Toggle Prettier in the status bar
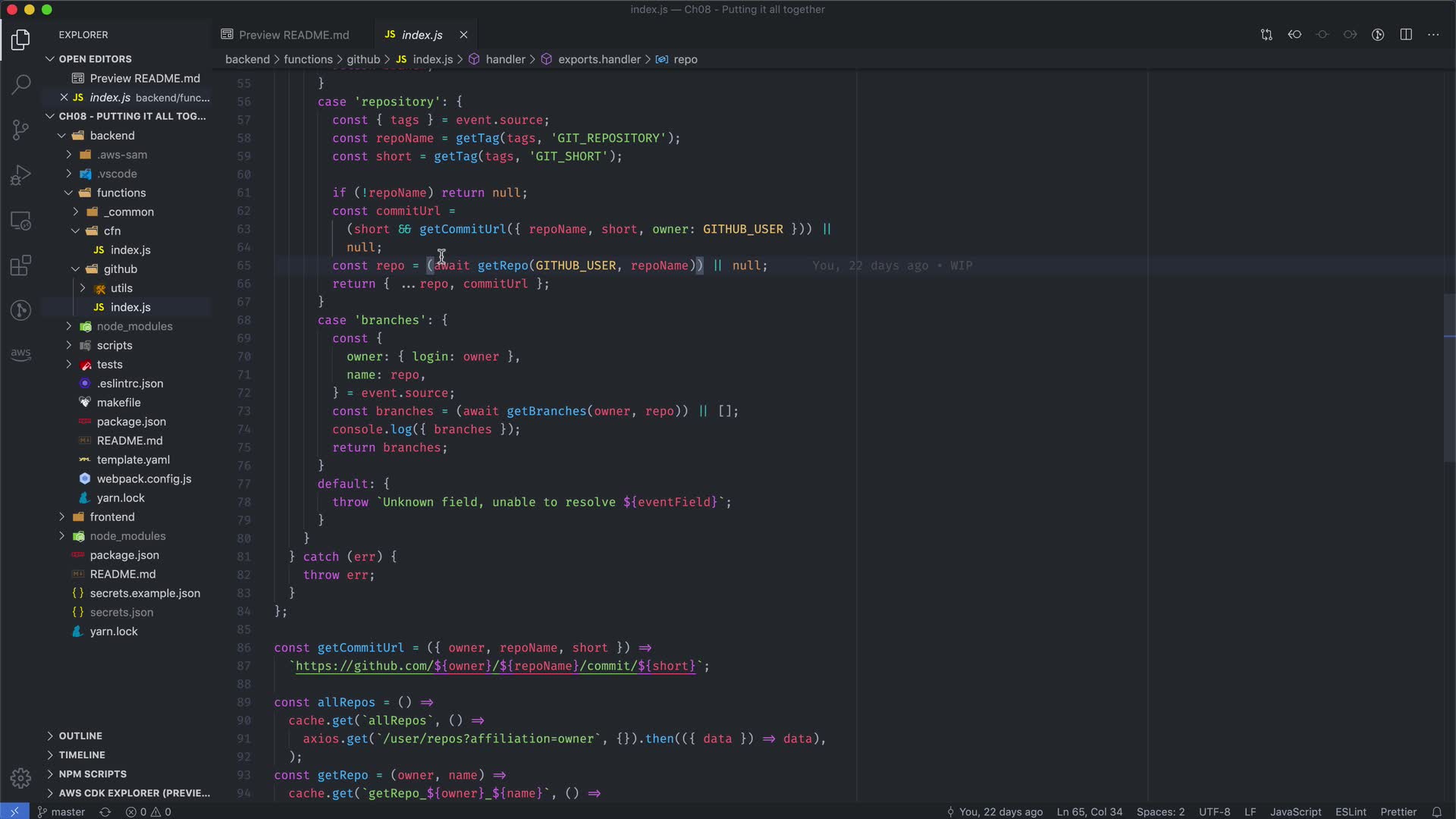This screenshot has width=1456, height=819. pos(1398,811)
